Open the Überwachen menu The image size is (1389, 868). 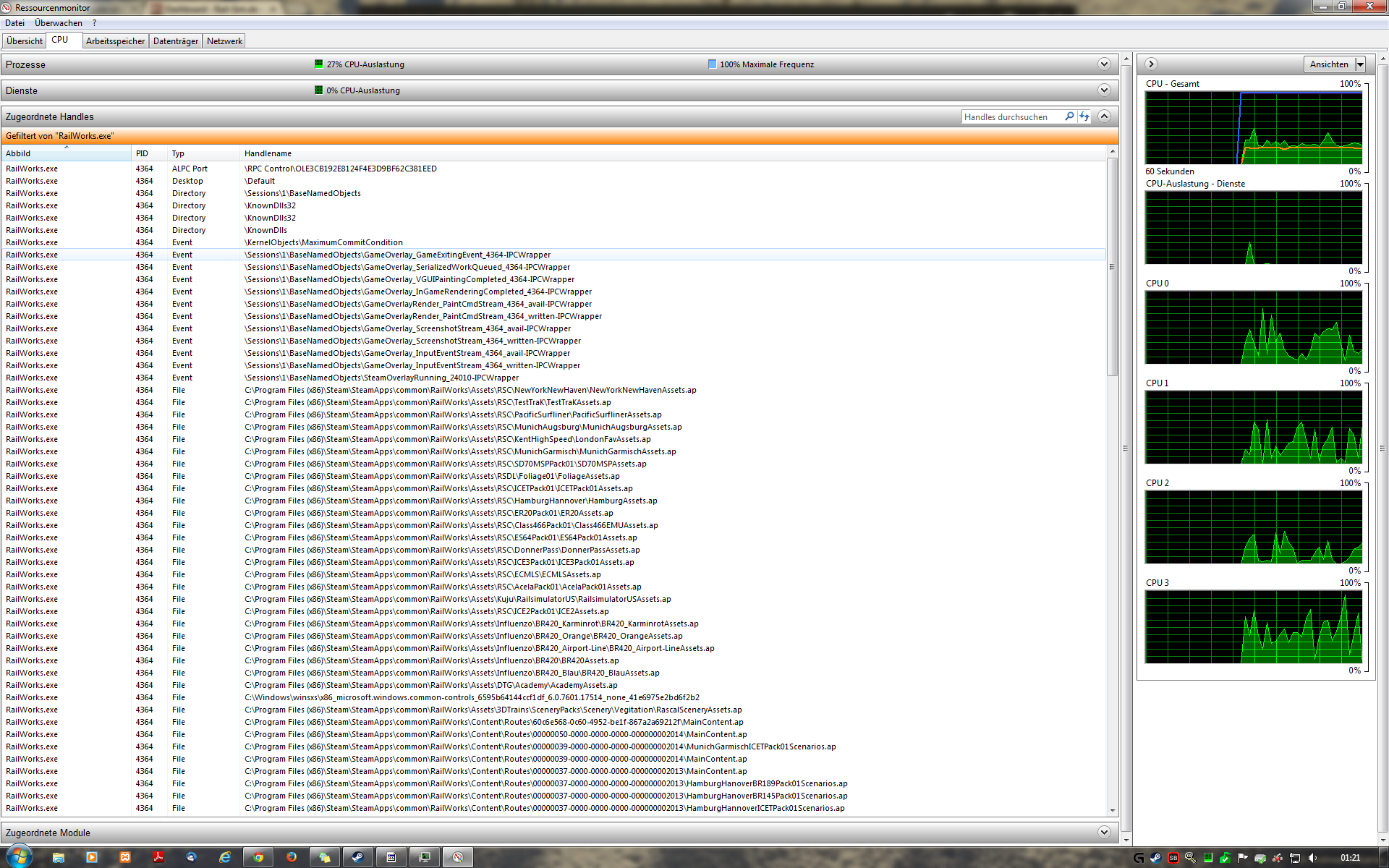click(x=59, y=23)
